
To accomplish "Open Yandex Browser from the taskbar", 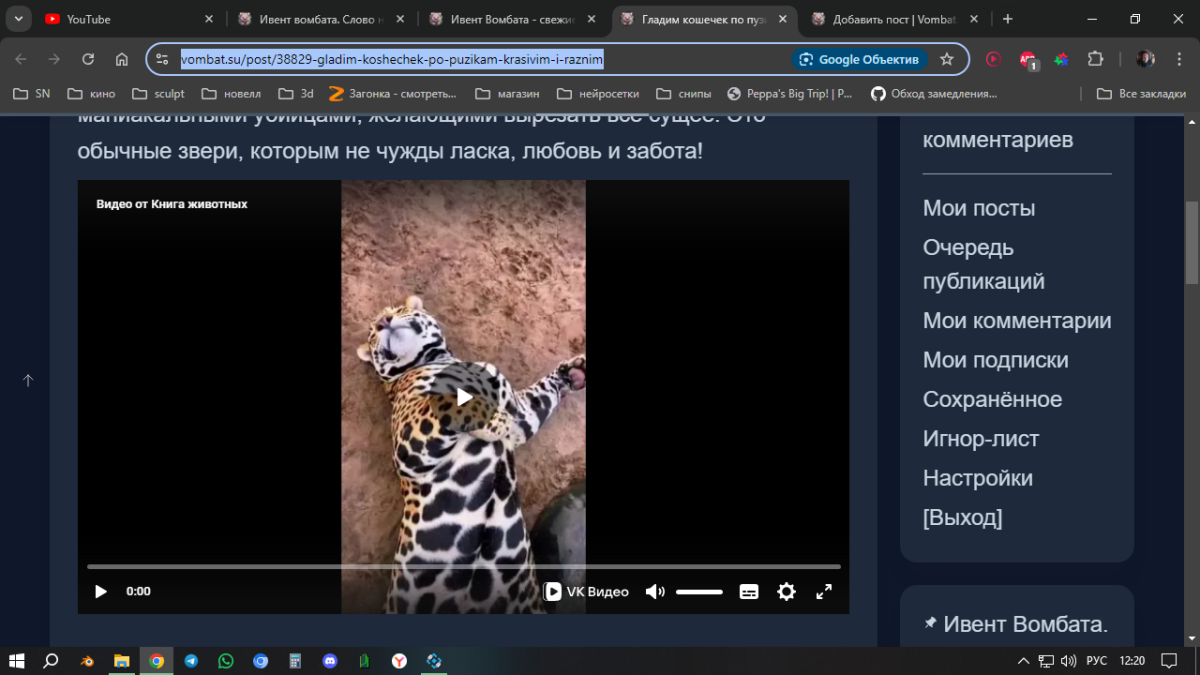I will tap(399, 661).
